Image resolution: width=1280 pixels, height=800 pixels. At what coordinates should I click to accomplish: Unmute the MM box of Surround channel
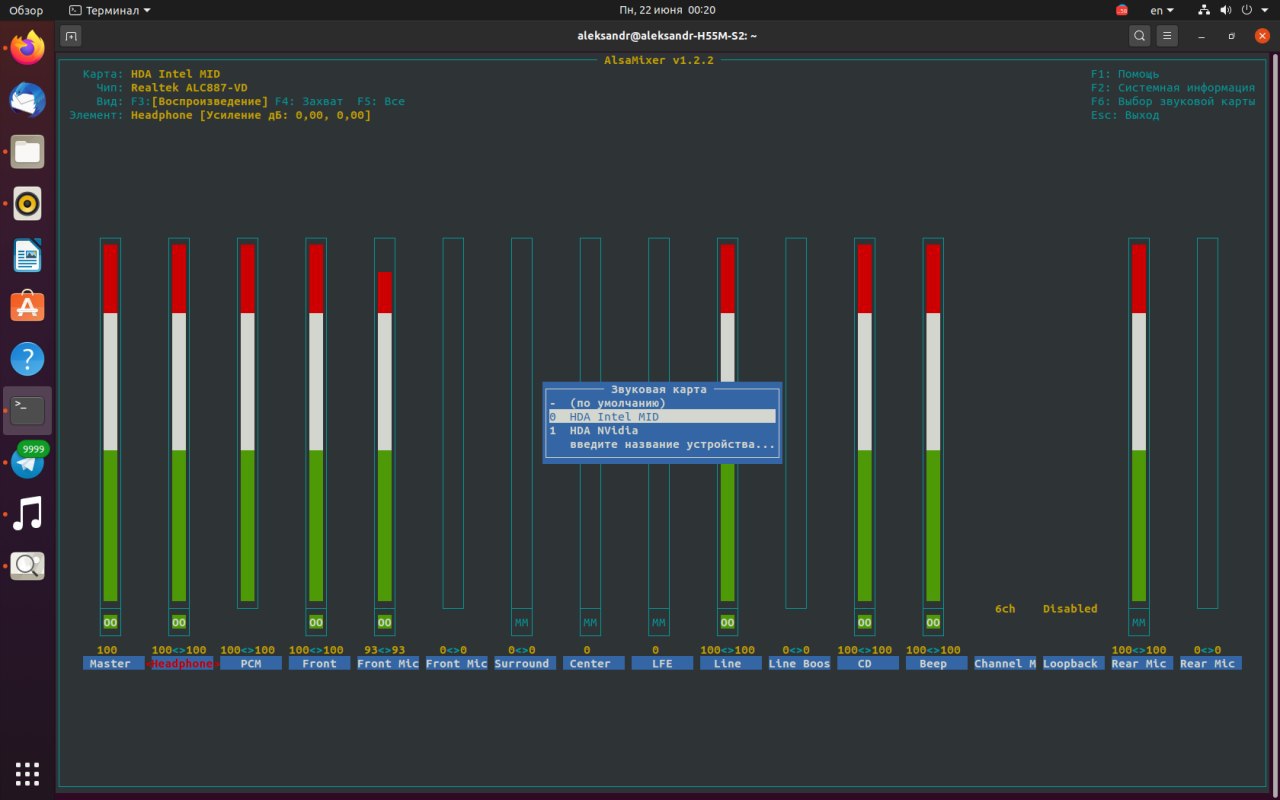point(521,622)
